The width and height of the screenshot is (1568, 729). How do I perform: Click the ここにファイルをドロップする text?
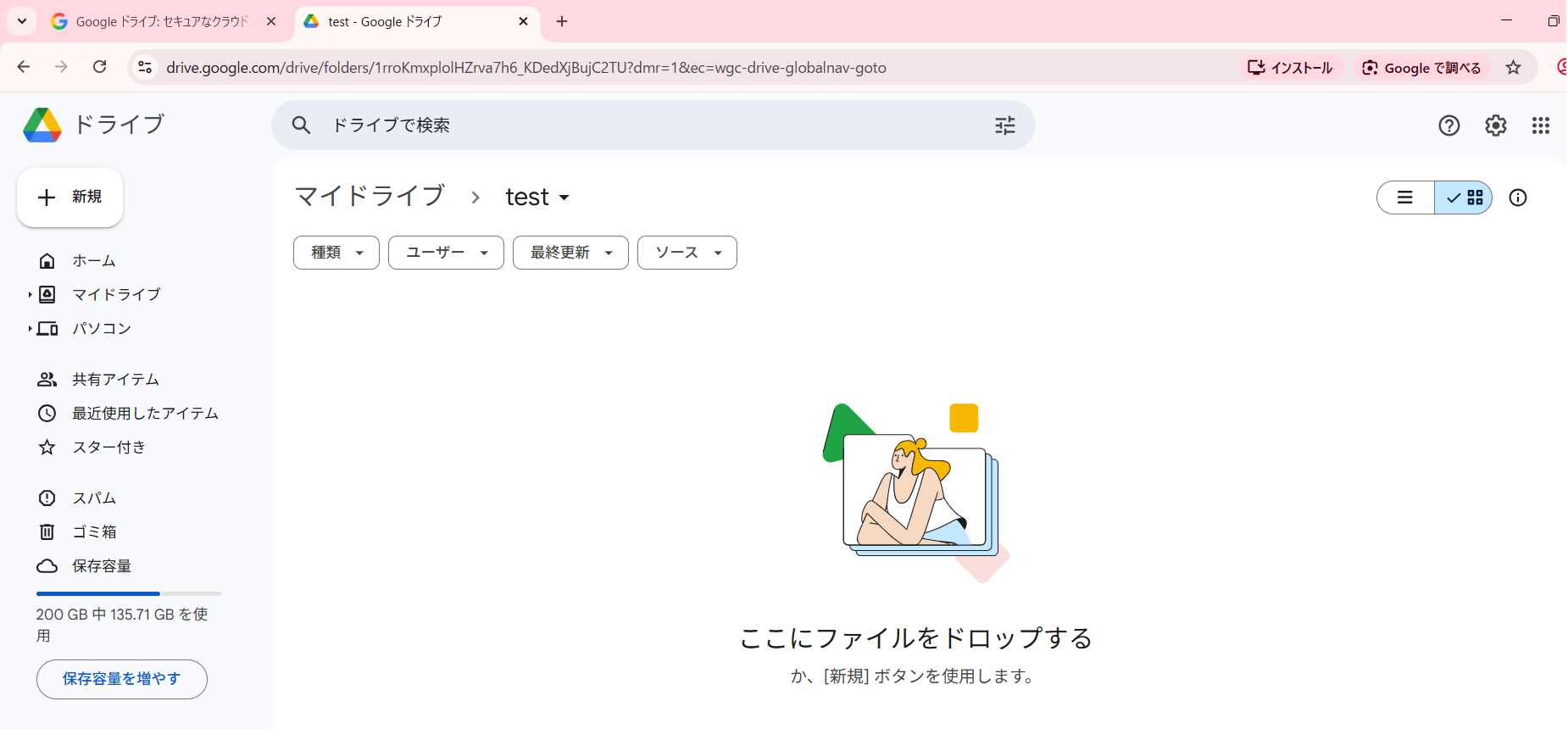click(916, 637)
